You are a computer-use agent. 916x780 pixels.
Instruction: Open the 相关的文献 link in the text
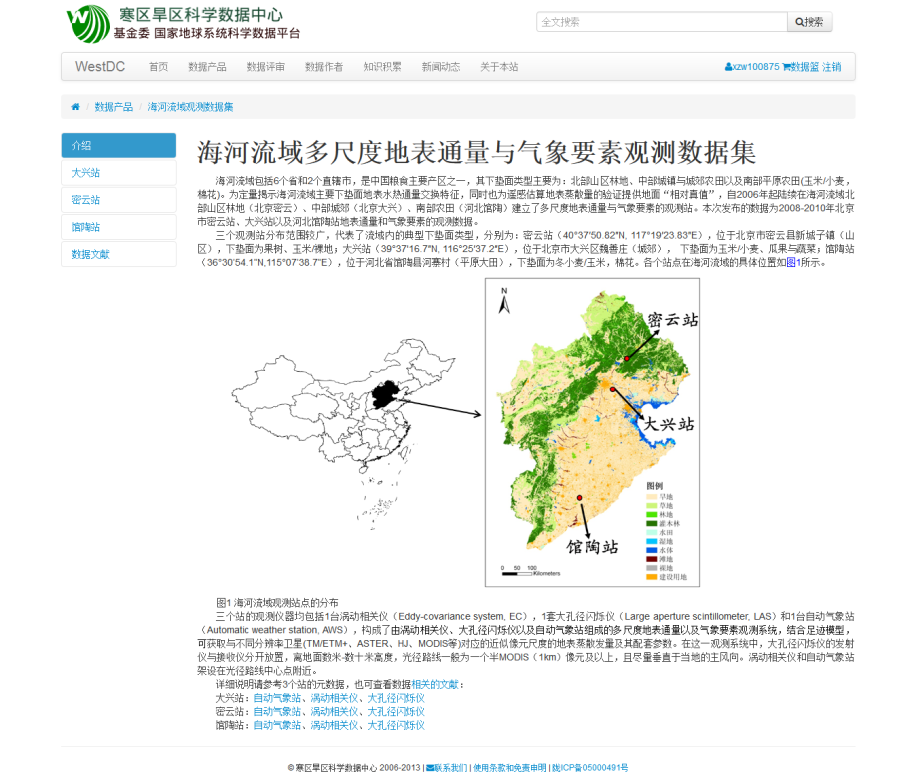pos(436,684)
